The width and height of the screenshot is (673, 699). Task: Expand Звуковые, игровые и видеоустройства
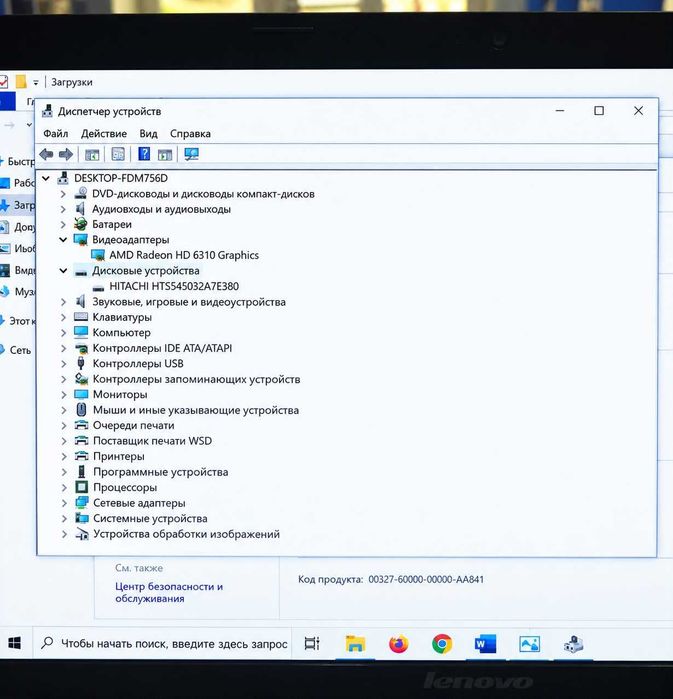63,302
